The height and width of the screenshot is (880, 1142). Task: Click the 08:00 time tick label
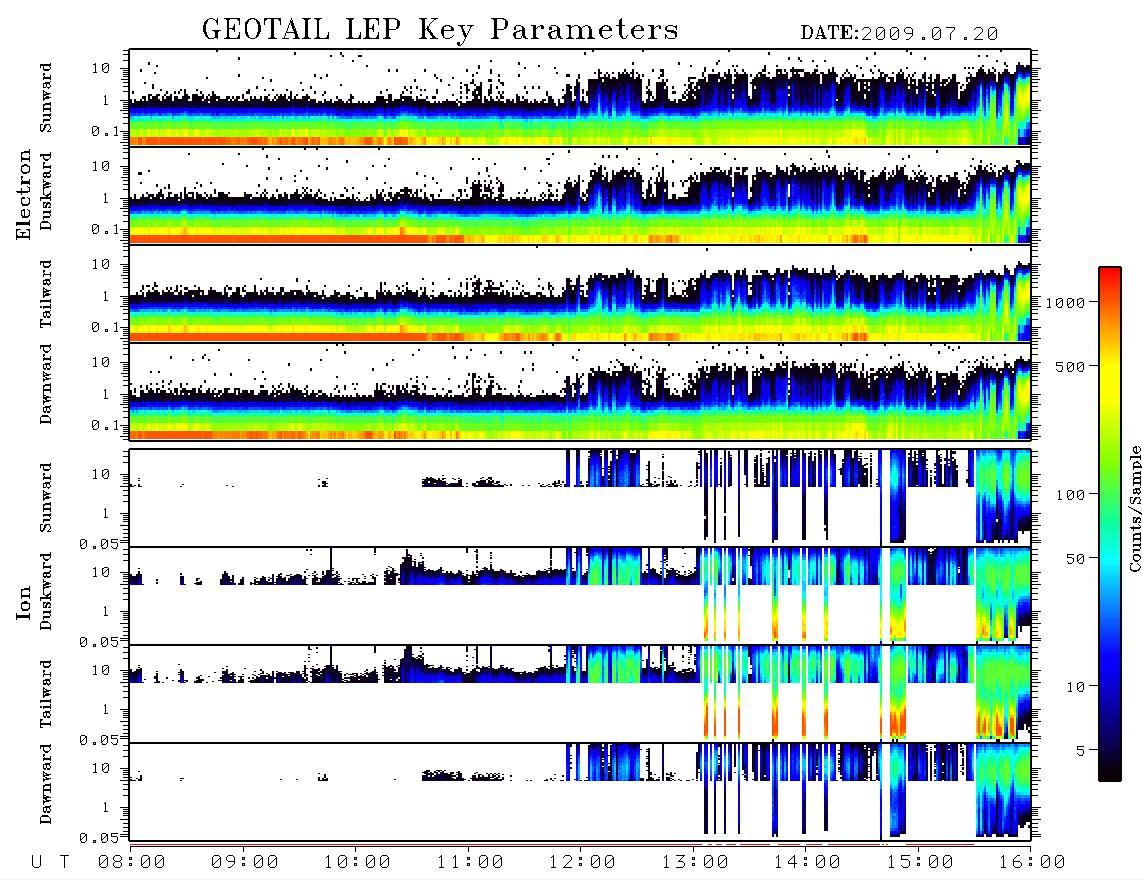point(132,863)
